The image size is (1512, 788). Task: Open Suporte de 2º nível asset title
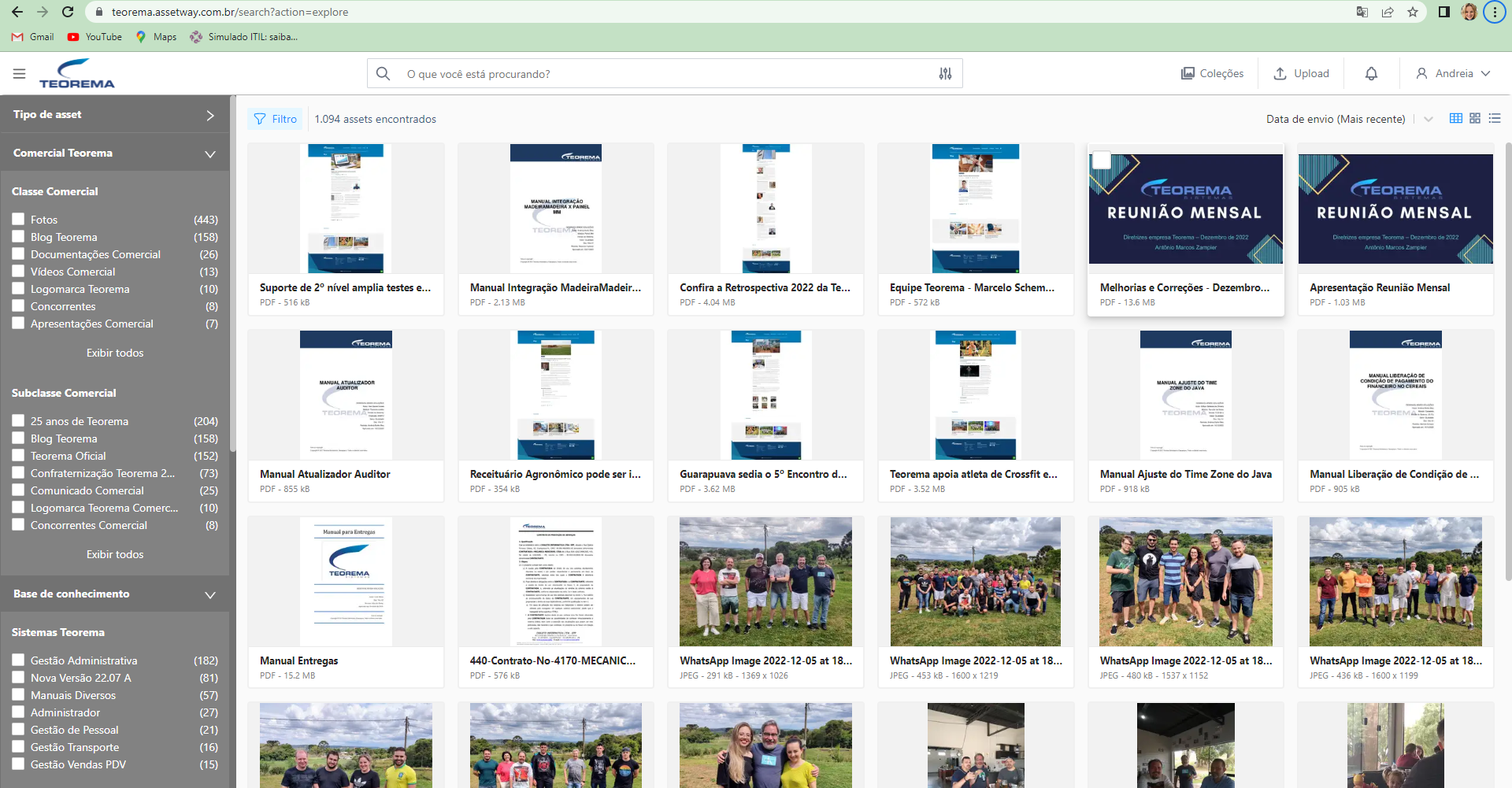click(345, 287)
